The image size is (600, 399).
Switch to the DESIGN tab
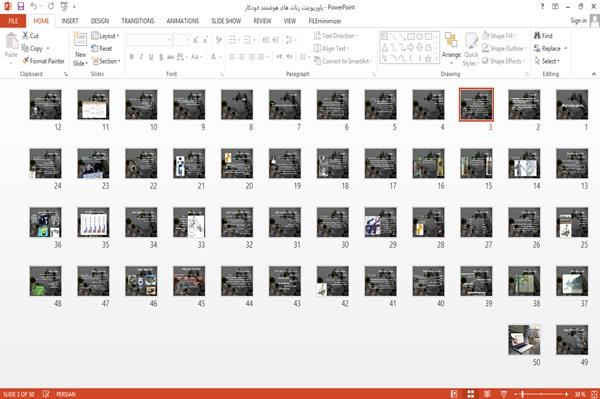coord(99,21)
